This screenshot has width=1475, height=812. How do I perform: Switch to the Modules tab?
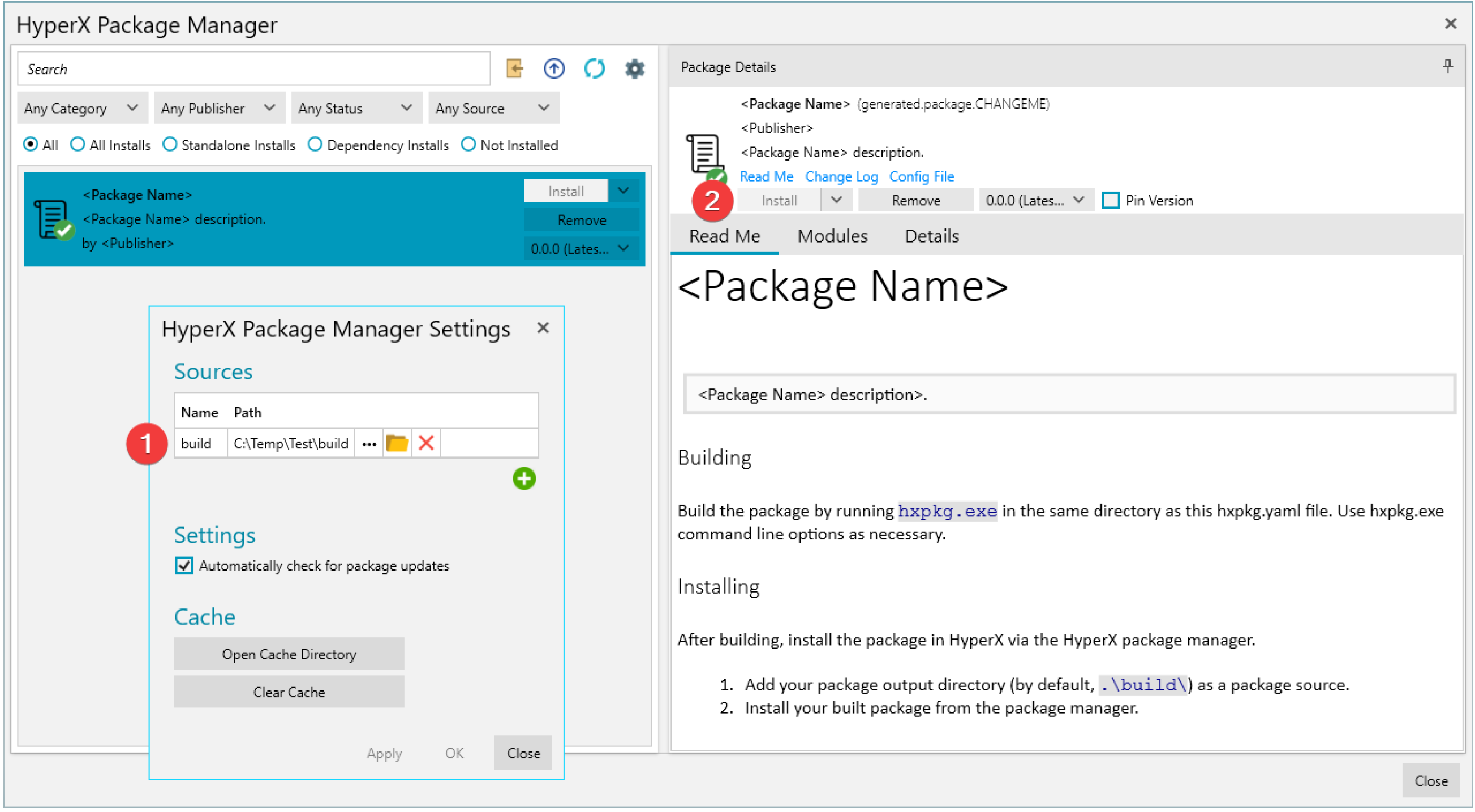[x=832, y=236]
